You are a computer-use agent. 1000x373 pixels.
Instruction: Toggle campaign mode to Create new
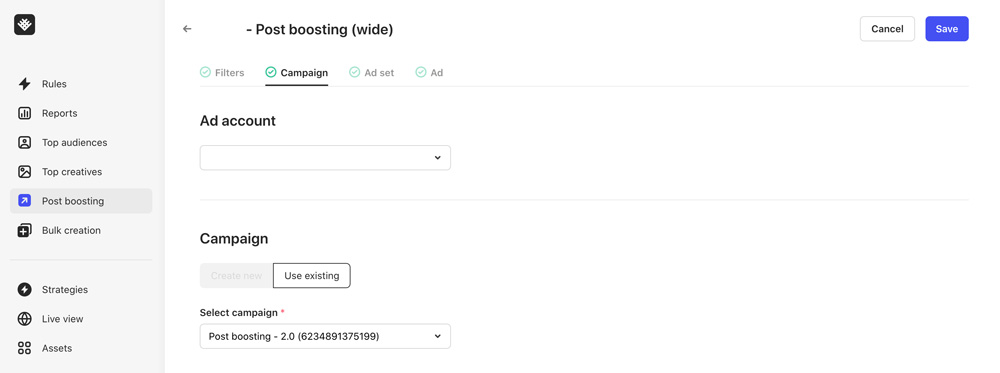pyautogui.click(x=237, y=275)
